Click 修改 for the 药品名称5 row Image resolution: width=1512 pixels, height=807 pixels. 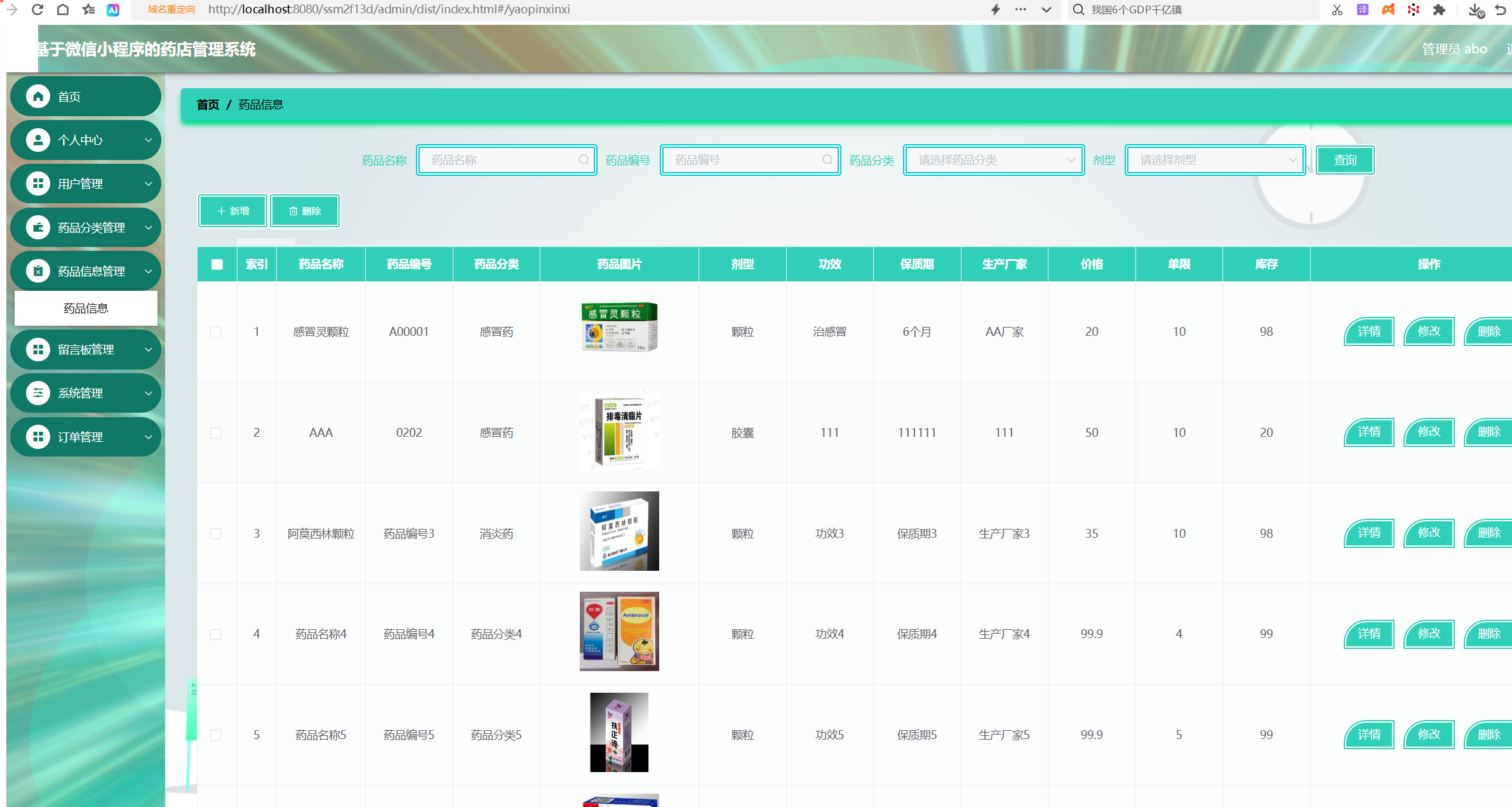1429,735
